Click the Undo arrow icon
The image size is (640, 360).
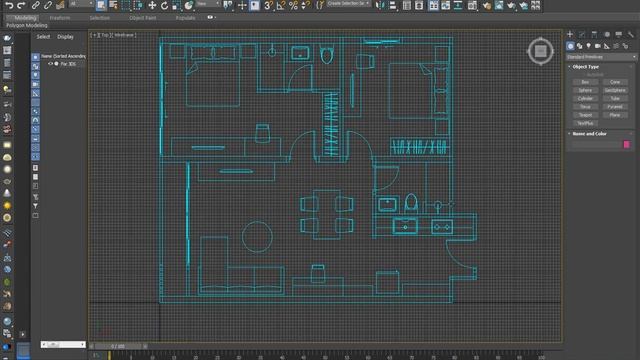point(9,5)
